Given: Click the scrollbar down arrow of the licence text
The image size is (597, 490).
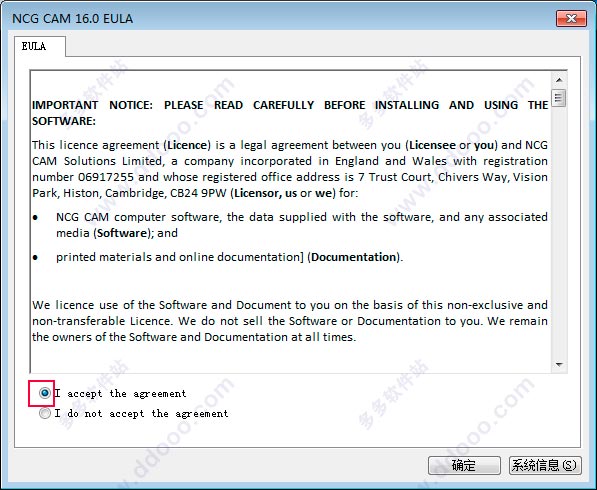Looking at the screenshot, I should (x=559, y=364).
